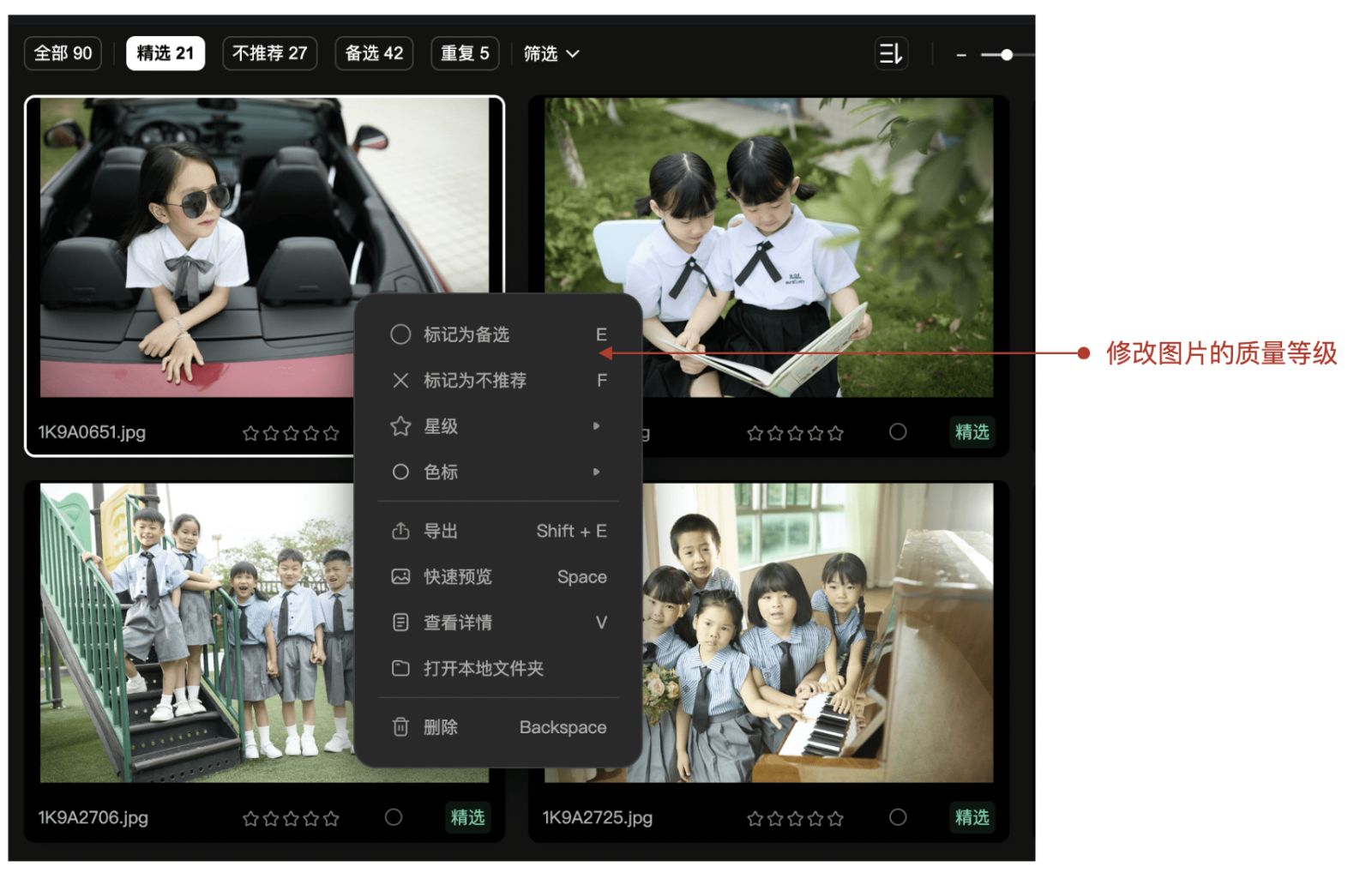Click the X icon for 标记为不推荐
Viewport: 1372px width, 885px height.
400,380
